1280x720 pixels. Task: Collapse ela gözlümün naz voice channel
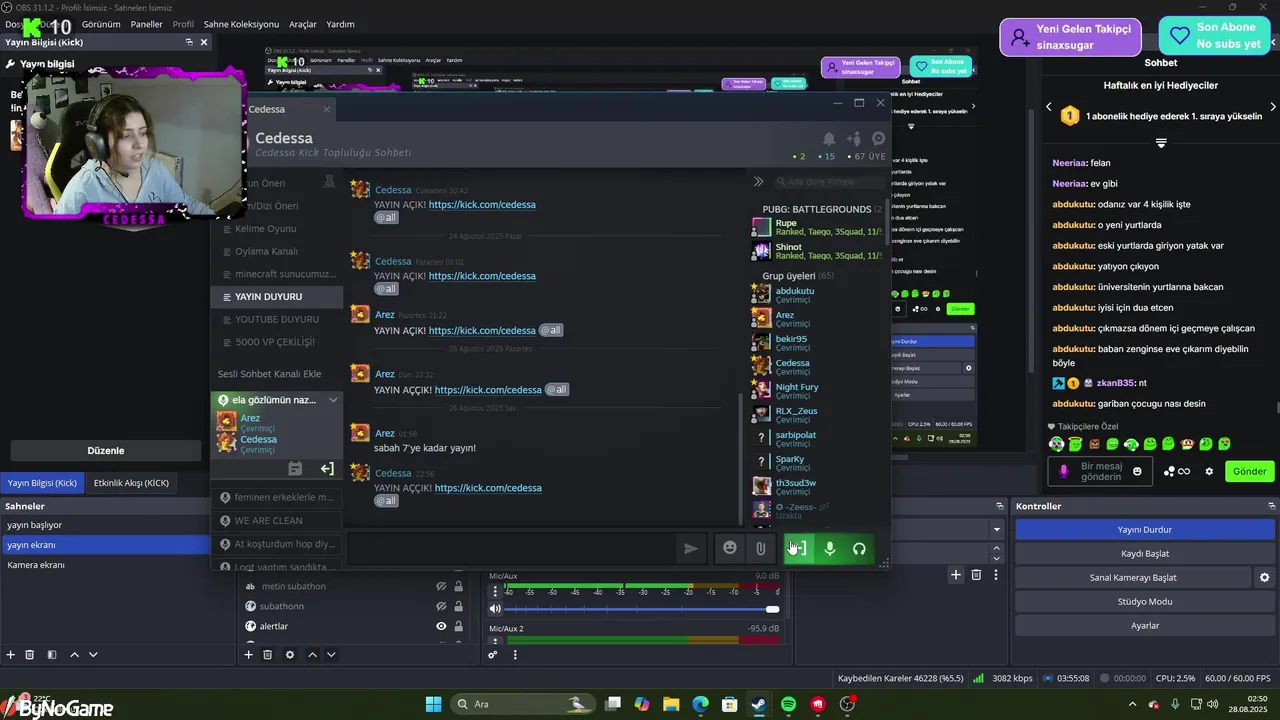click(x=333, y=399)
